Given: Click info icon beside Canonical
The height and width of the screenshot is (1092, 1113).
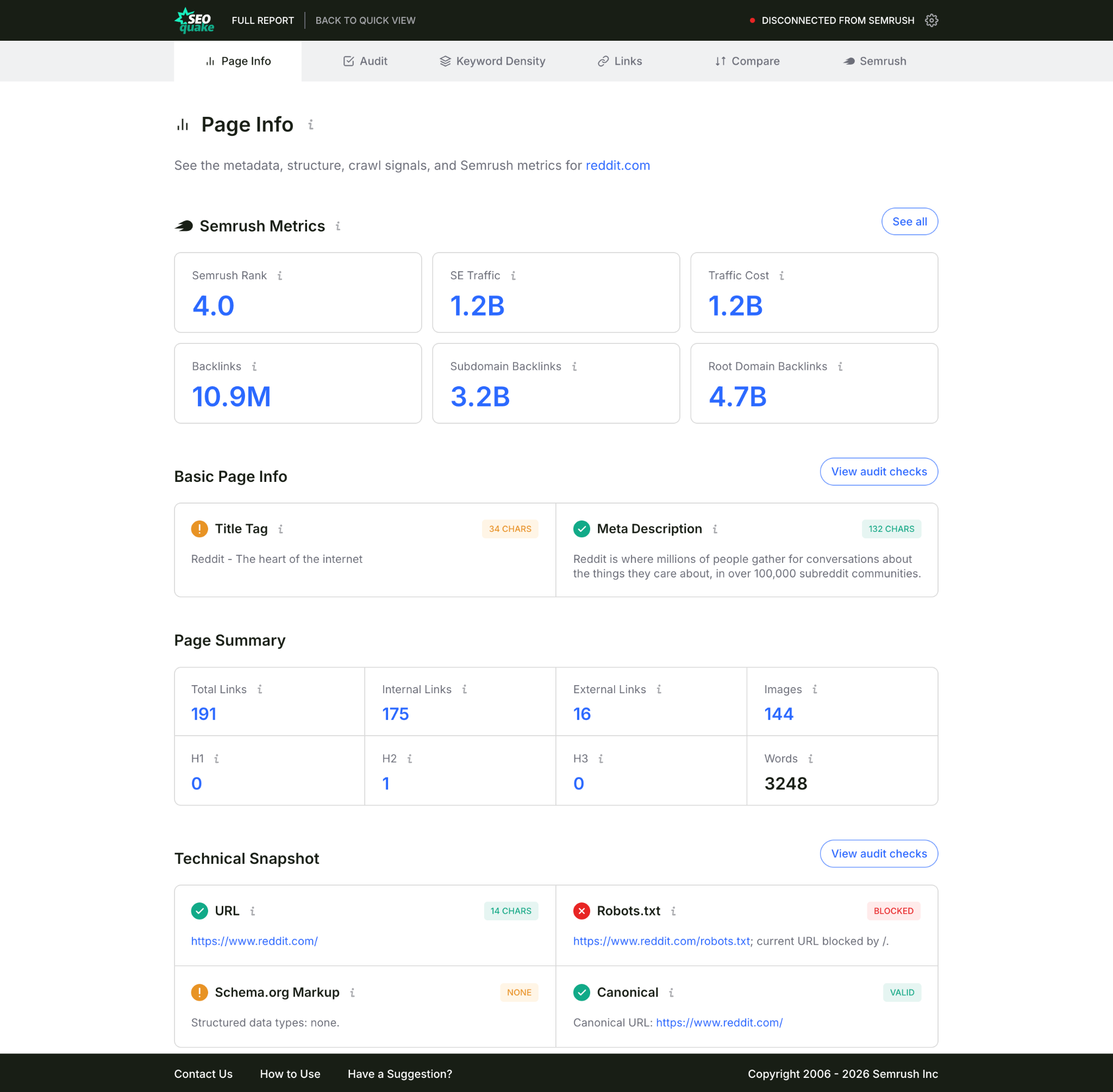Looking at the screenshot, I should pyautogui.click(x=671, y=992).
